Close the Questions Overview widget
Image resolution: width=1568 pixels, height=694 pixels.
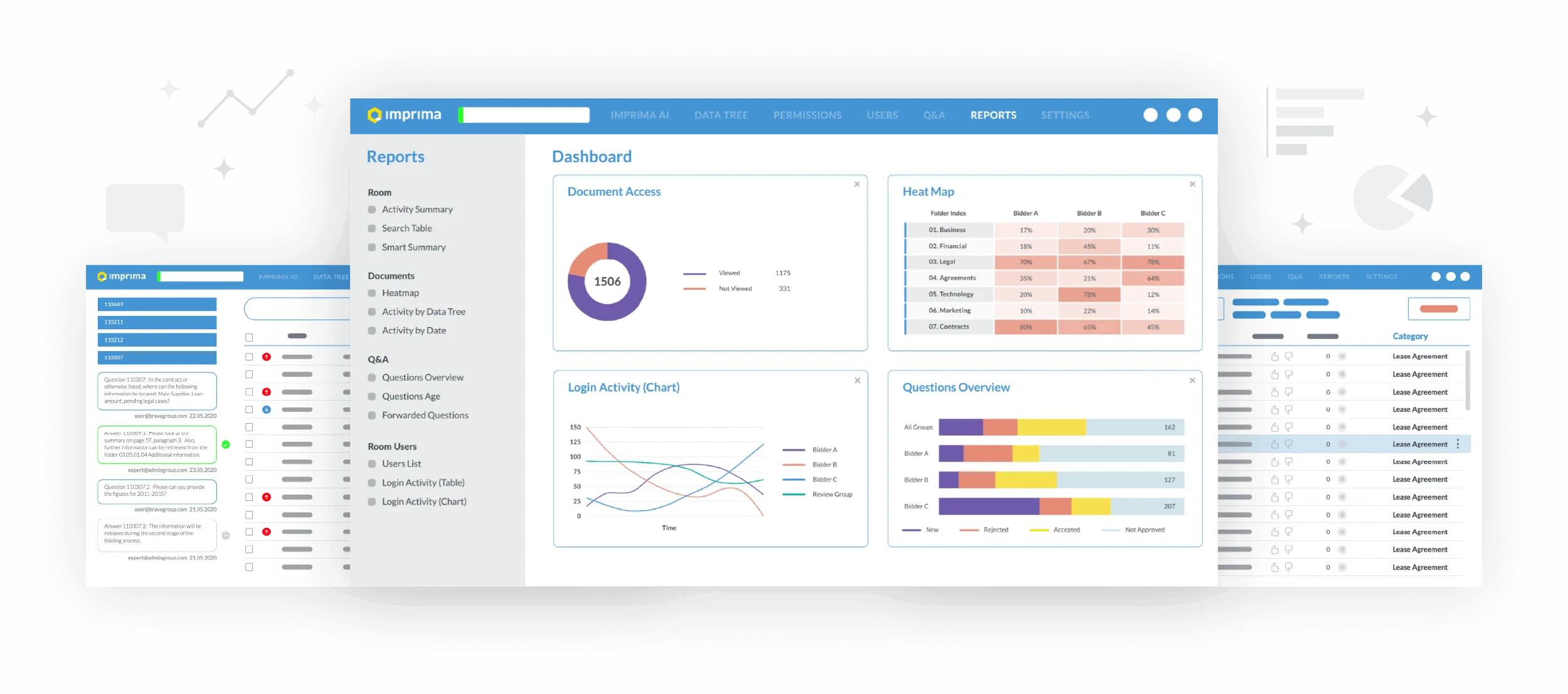coord(1192,381)
